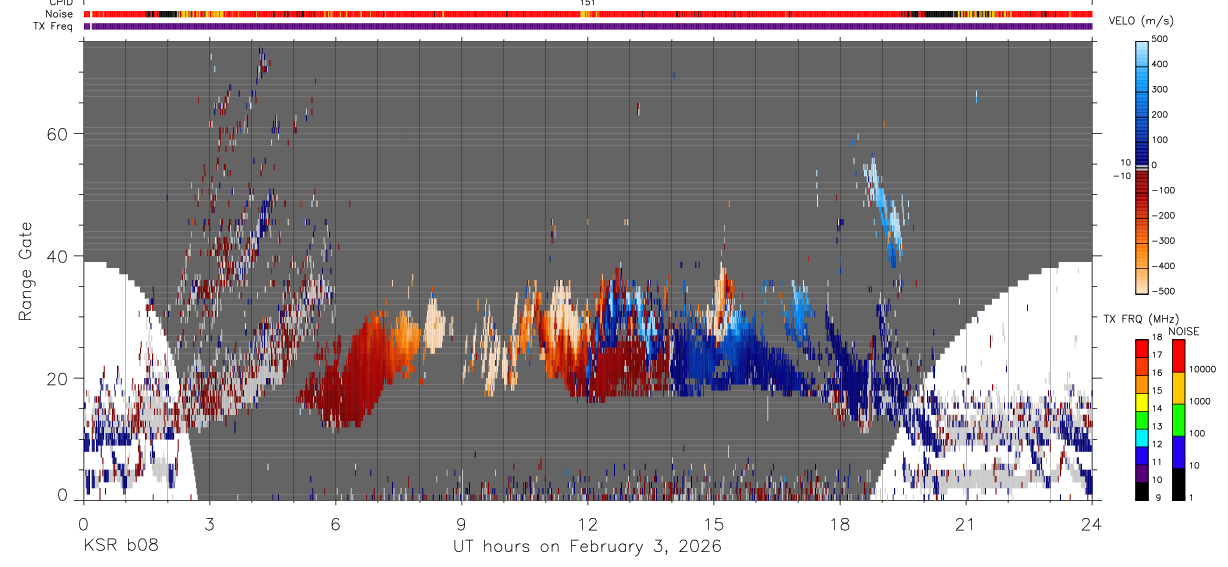Click the purple TX Freq strip above the plot
The height and width of the screenshot is (567, 1228).
pos(588,26)
